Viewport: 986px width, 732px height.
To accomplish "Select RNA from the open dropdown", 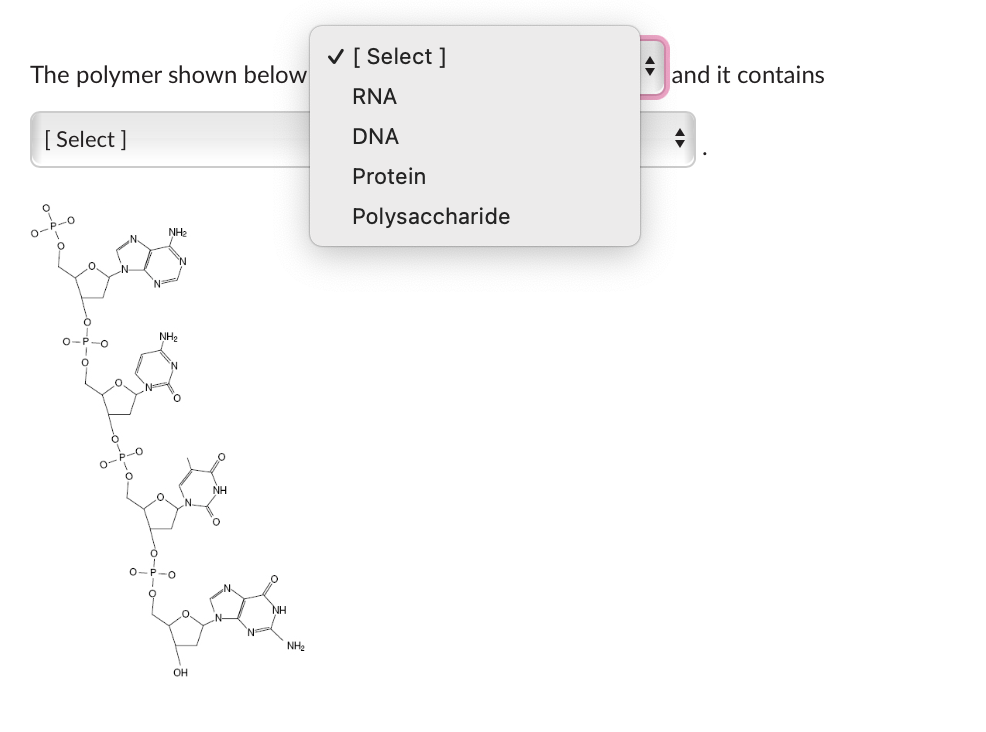I will [373, 96].
